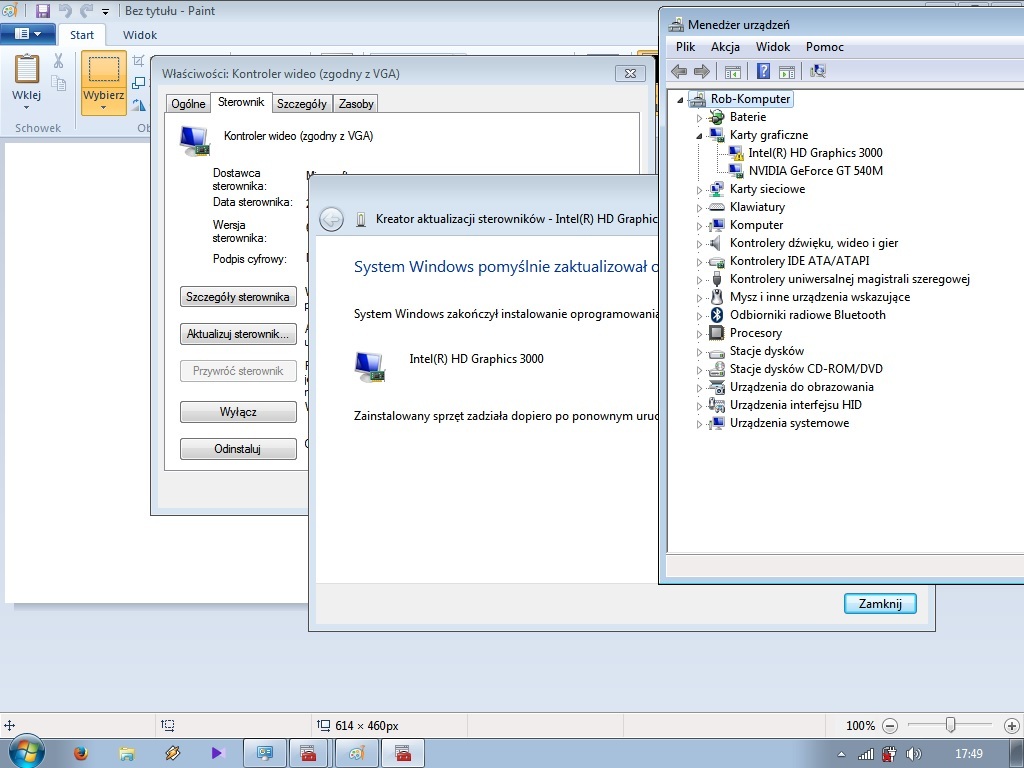Collapse the Rob-Komputer root node
Image resolution: width=1024 pixels, height=768 pixels.
point(680,100)
